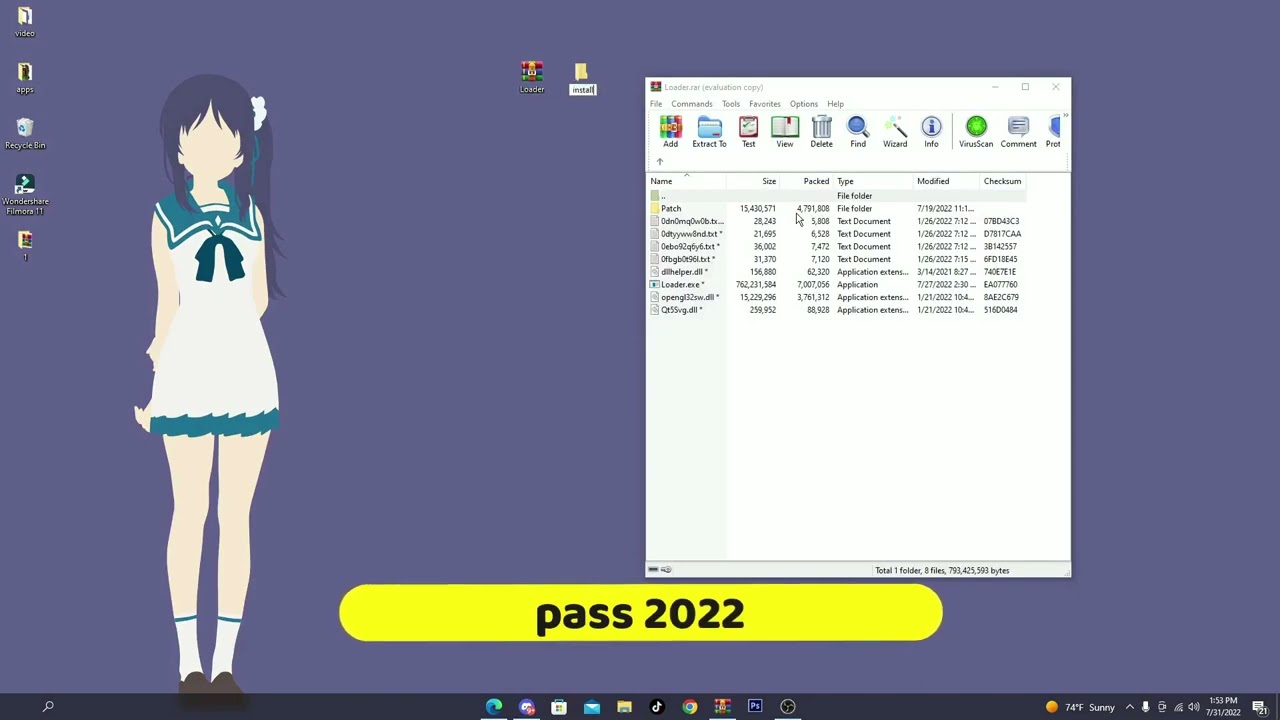Open Photoshop from taskbar

pos(755,707)
